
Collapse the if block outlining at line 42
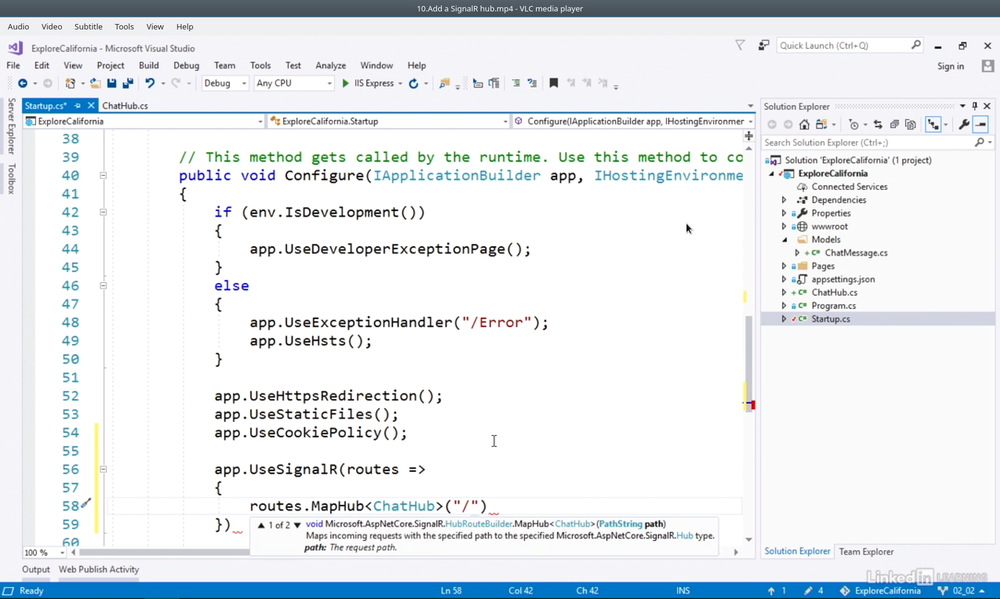click(103, 212)
